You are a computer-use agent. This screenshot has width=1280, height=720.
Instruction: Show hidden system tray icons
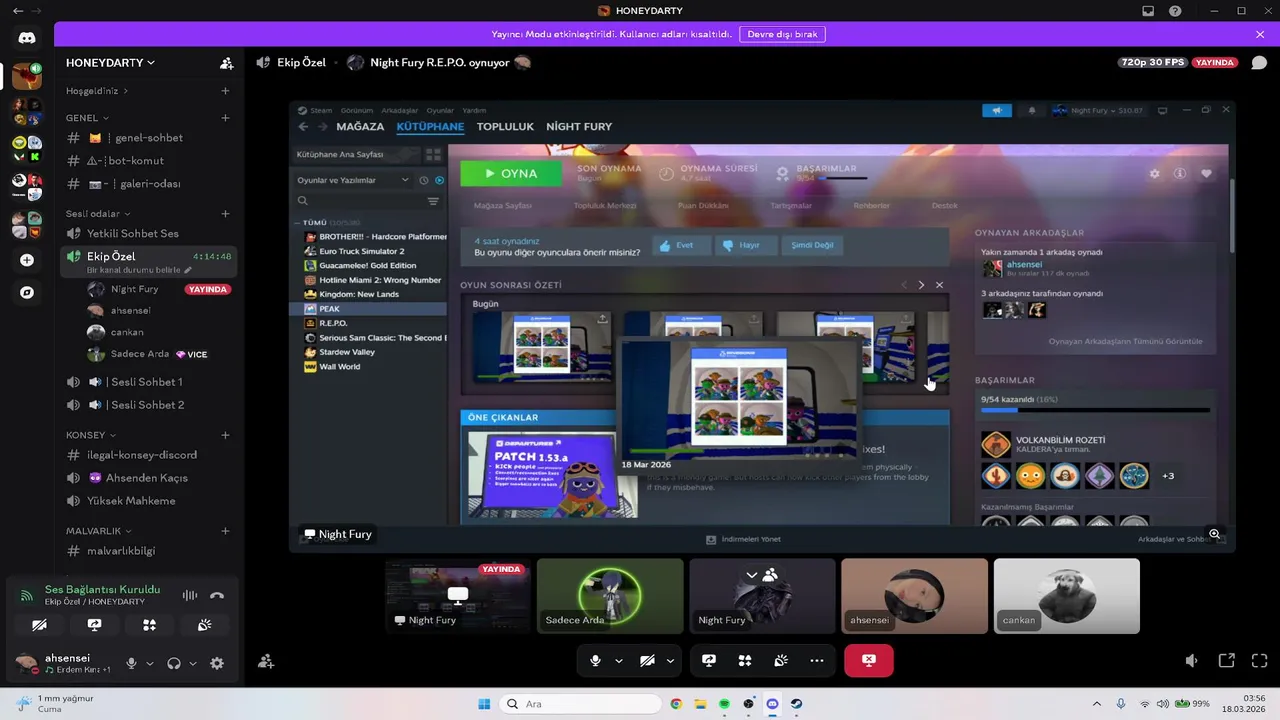point(1097,704)
